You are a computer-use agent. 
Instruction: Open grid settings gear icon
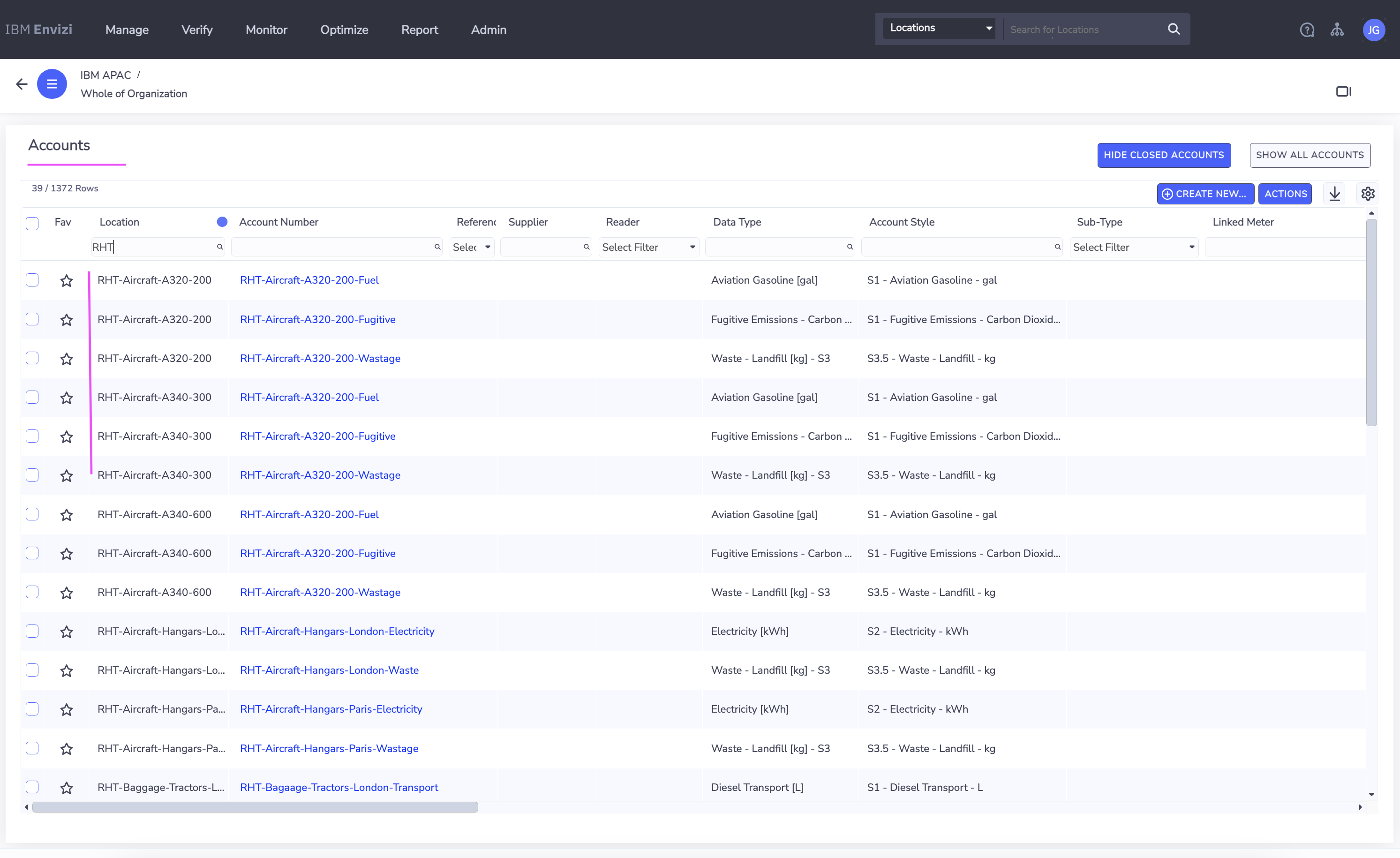tap(1368, 194)
